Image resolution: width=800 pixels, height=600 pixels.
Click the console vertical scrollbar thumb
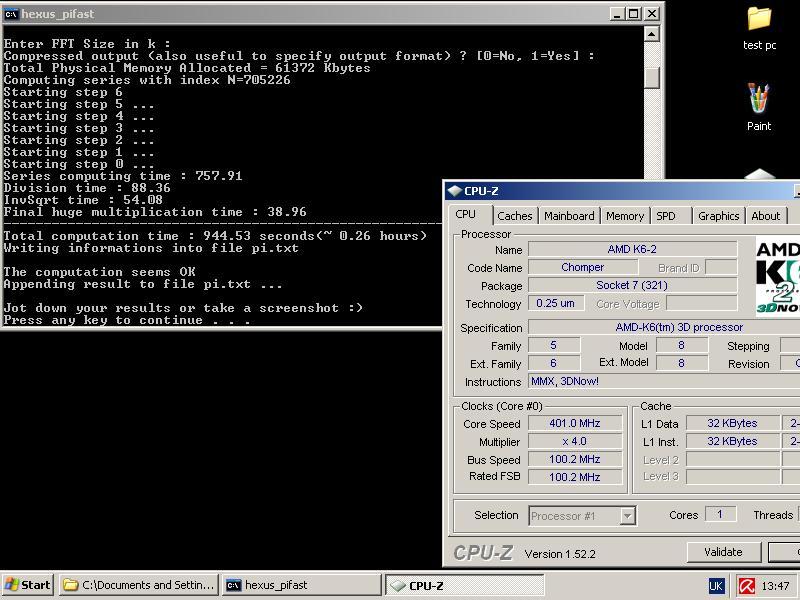pyautogui.click(x=652, y=78)
